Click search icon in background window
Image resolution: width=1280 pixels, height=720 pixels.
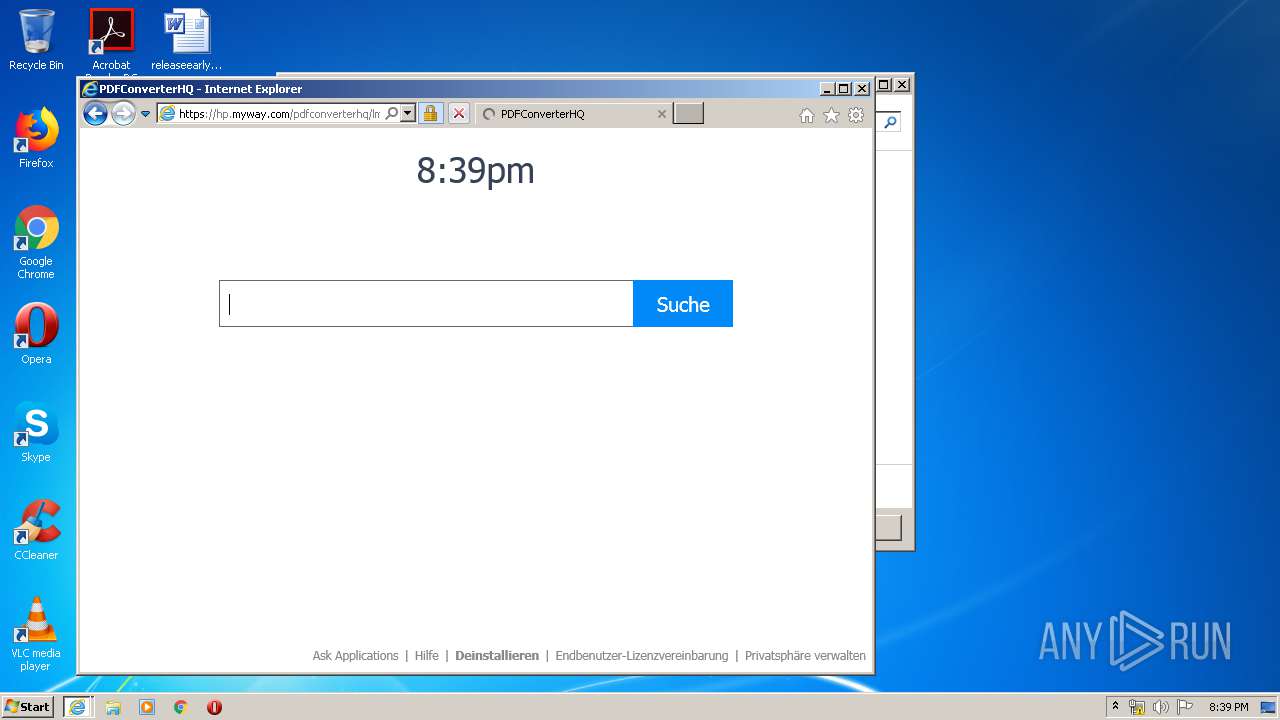pos(889,122)
